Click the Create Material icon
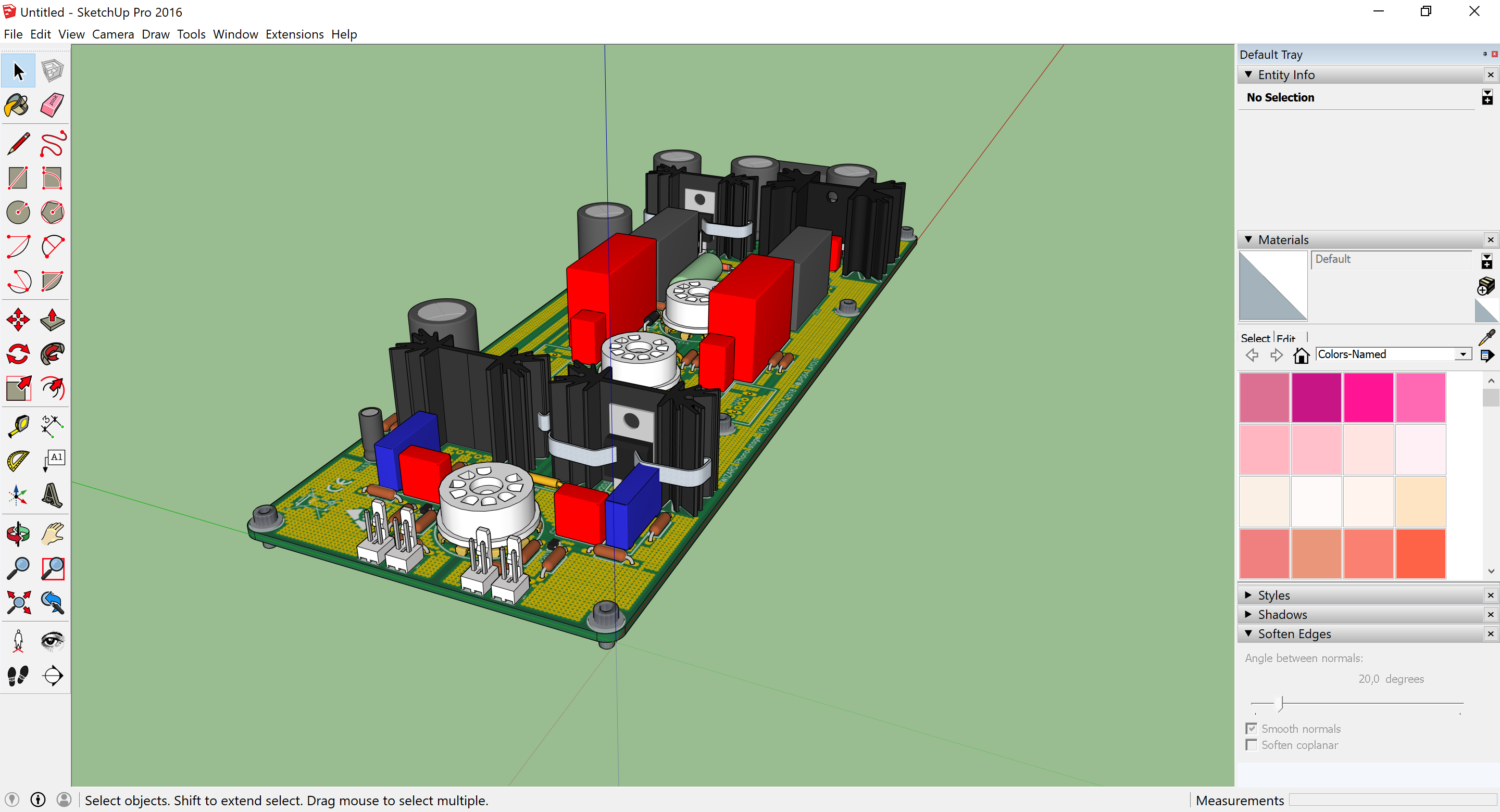The height and width of the screenshot is (812, 1500). (1486, 286)
